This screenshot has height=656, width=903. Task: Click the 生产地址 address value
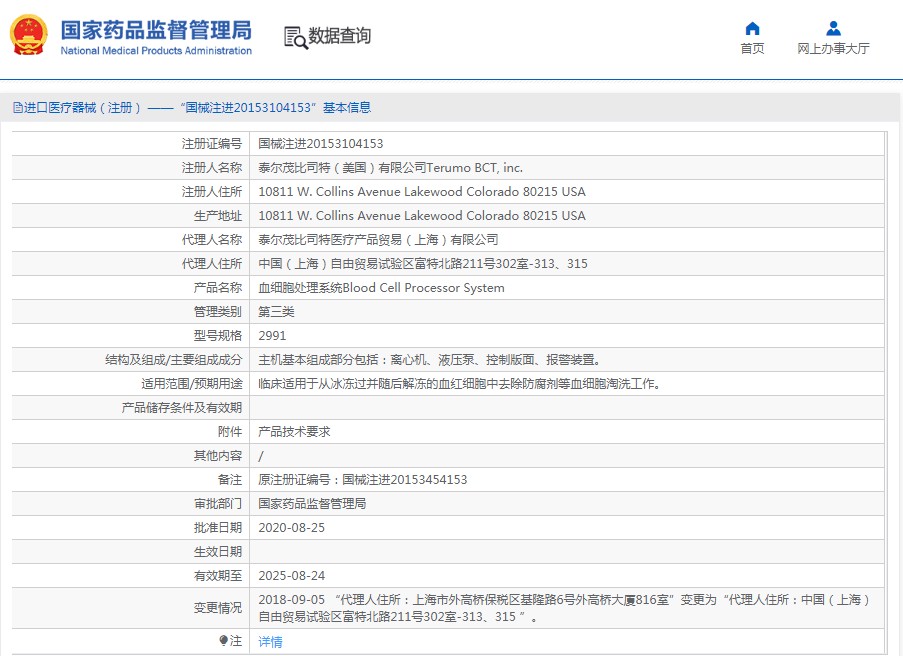(422, 216)
